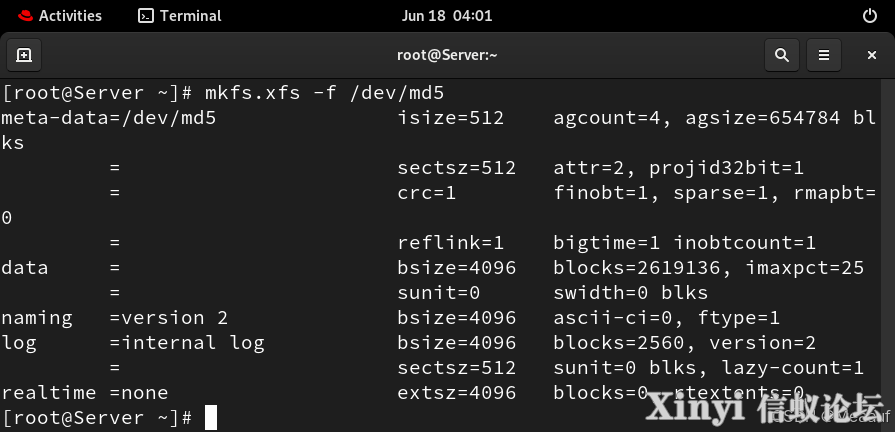
Task: Open the Terminal application menu label
Action: point(191,16)
